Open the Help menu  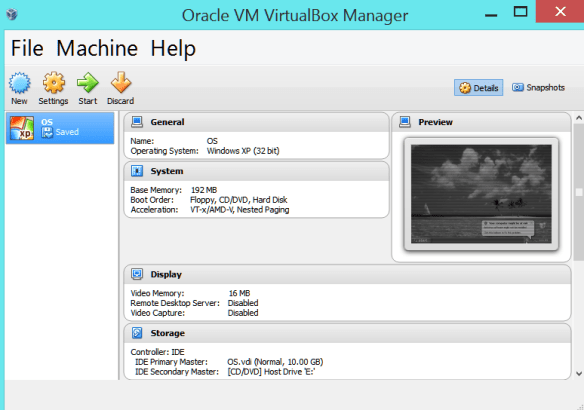tap(173, 48)
